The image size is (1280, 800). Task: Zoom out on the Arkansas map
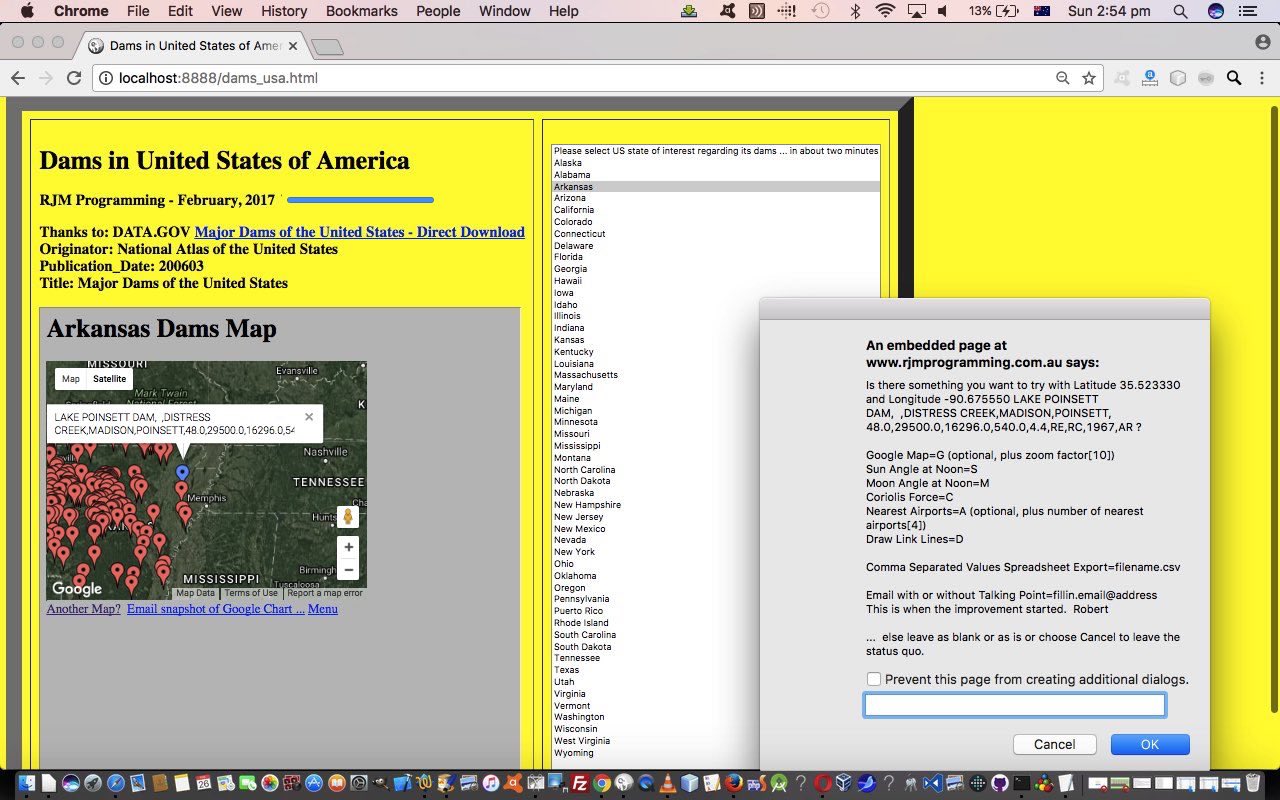[348, 570]
